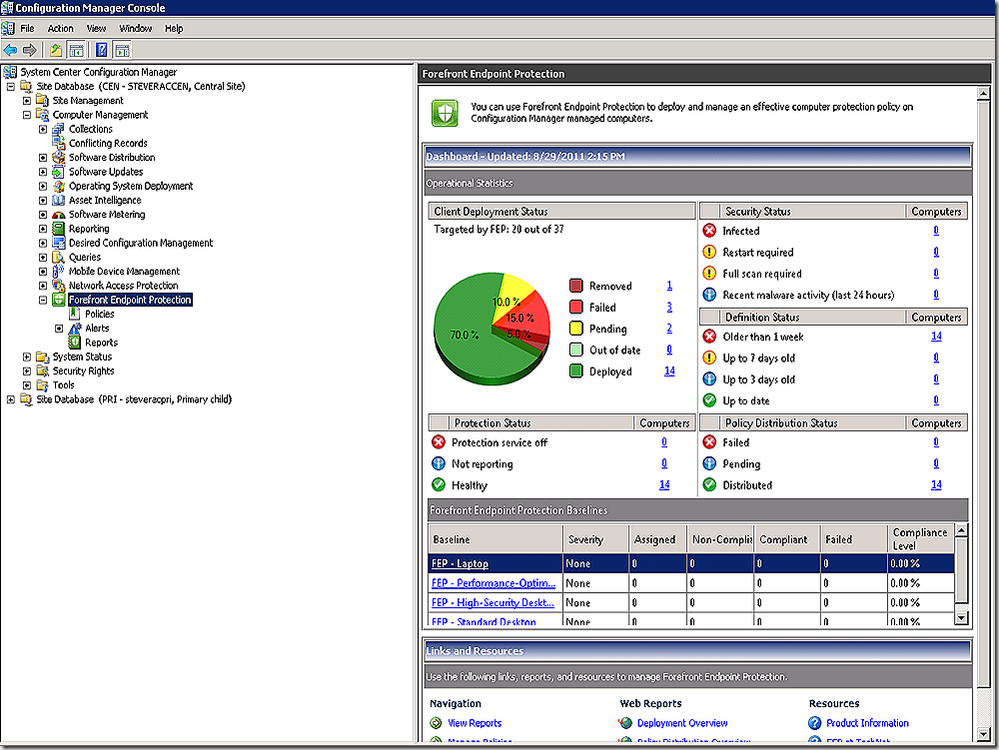Click the Healthy computers count link
Screen dimensions: 999x750
[664, 485]
